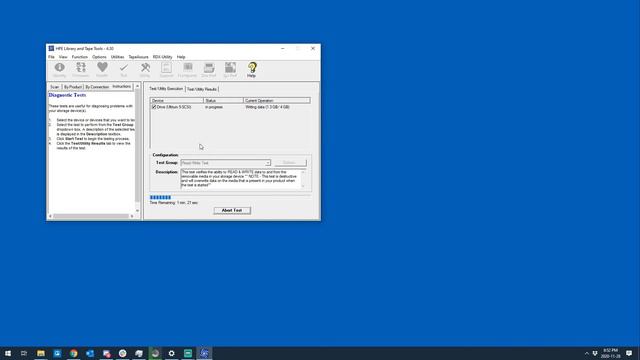Viewport: 640px width, 360px height.
Task: Click the app icon in title bar
Action: tap(51, 48)
